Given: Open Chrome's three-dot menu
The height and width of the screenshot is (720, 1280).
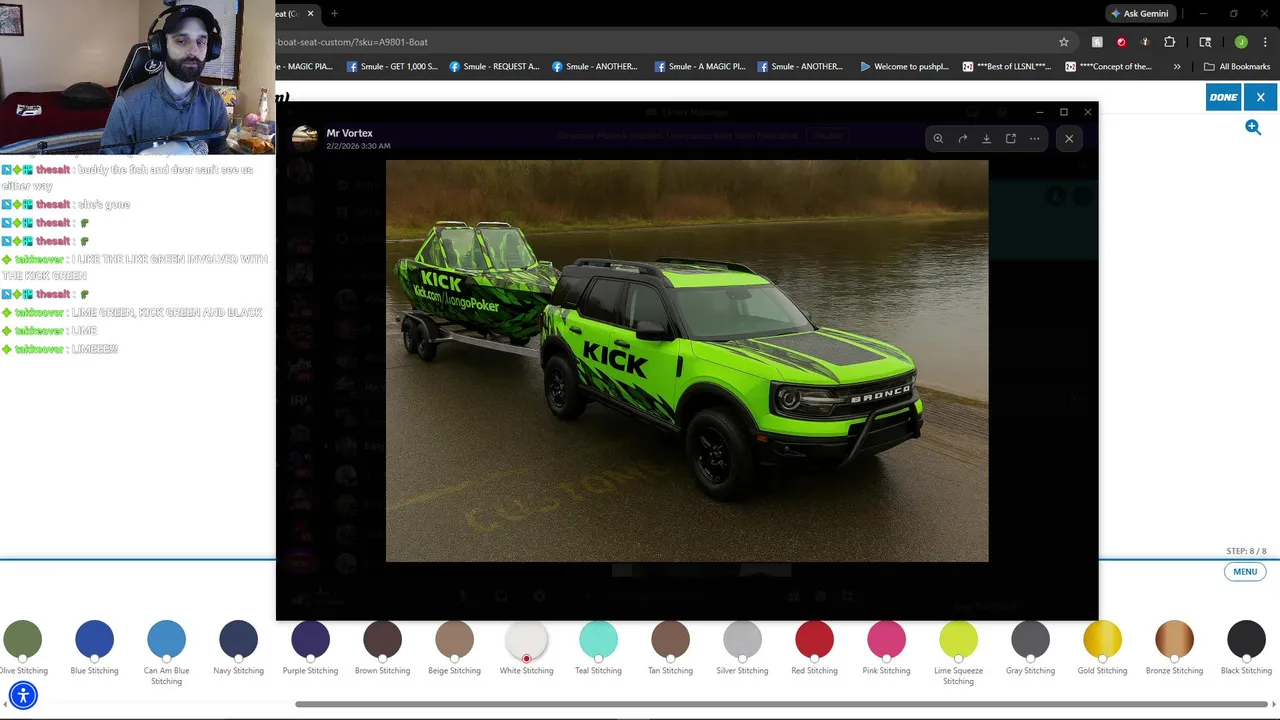Looking at the screenshot, I should (x=1265, y=42).
